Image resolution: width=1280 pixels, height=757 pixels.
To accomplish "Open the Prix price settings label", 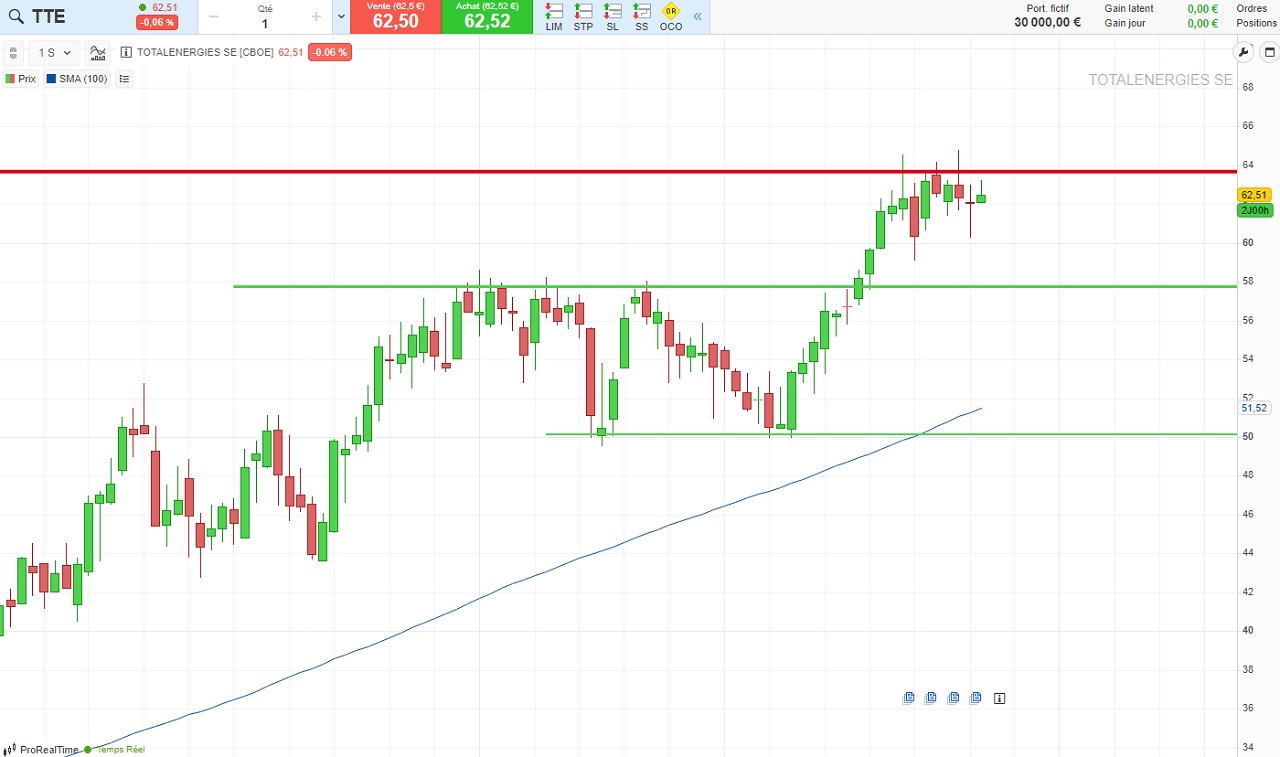I will (26, 78).
